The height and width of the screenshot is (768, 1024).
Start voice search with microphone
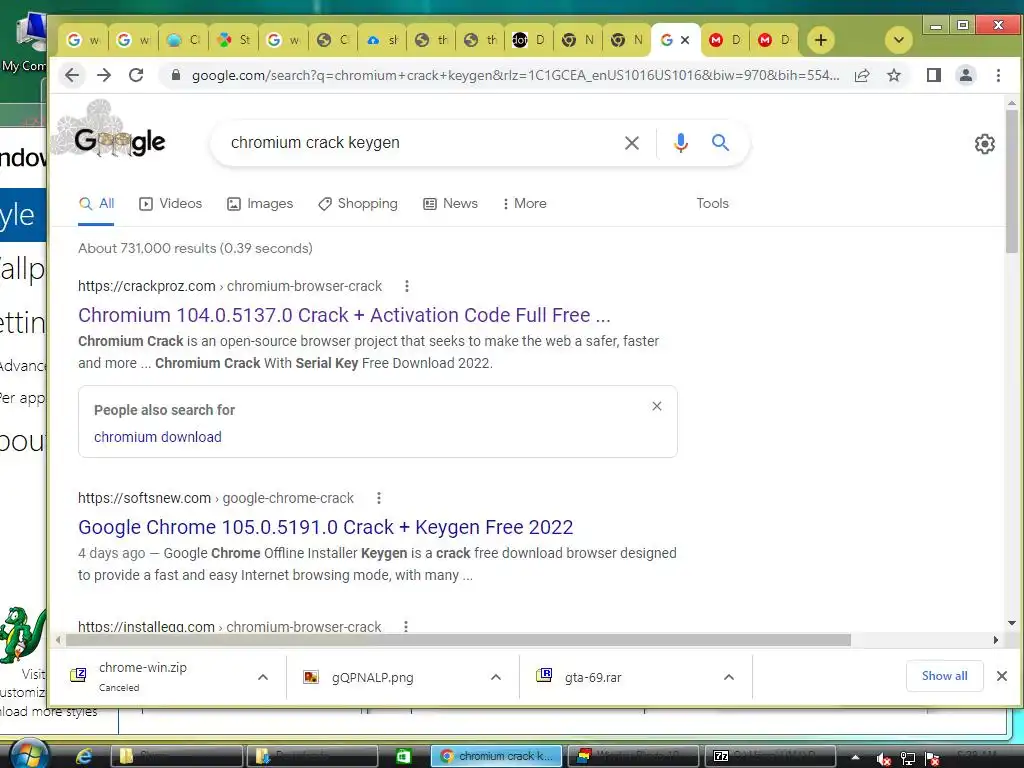[x=680, y=142]
